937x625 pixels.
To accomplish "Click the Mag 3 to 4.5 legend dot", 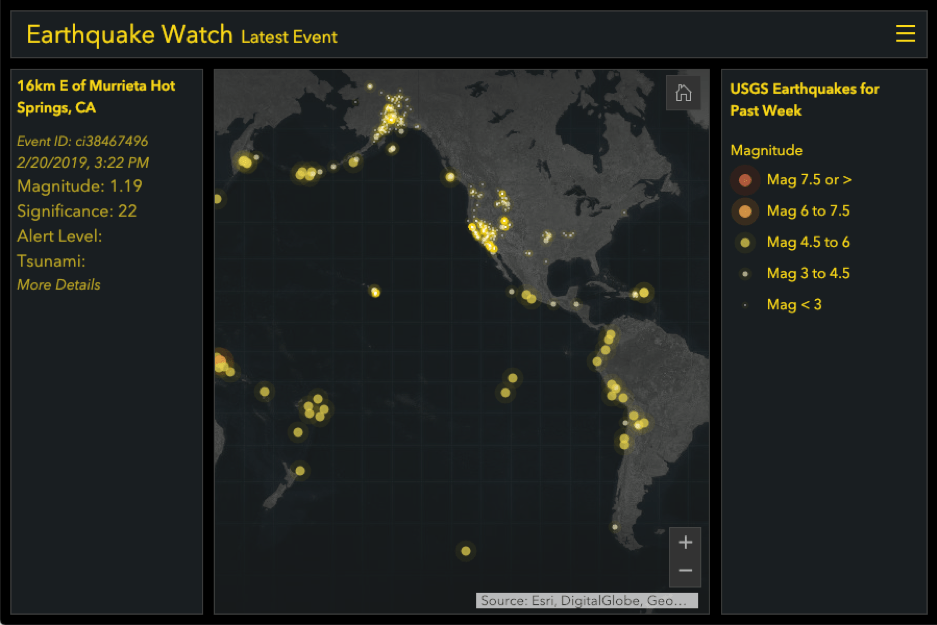I will [x=745, y=274].
